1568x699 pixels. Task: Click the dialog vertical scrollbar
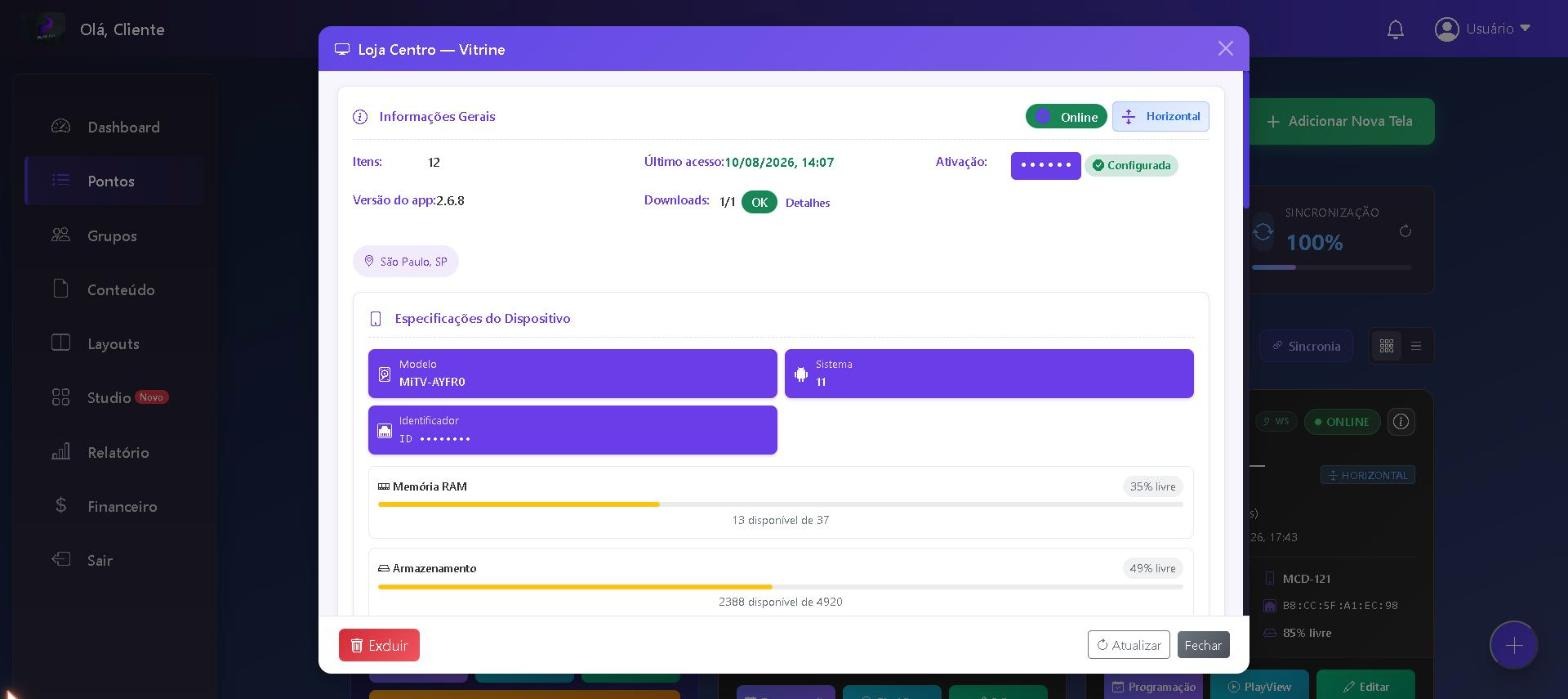[x=1246, y=140]
